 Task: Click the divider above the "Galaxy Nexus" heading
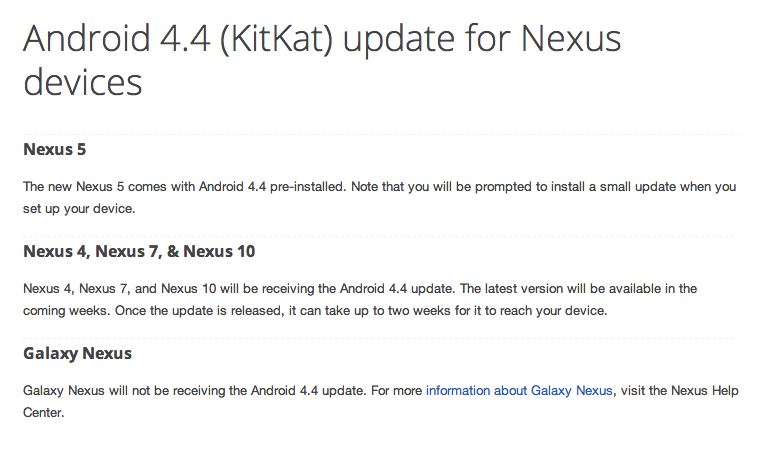[x=381, y=337]
